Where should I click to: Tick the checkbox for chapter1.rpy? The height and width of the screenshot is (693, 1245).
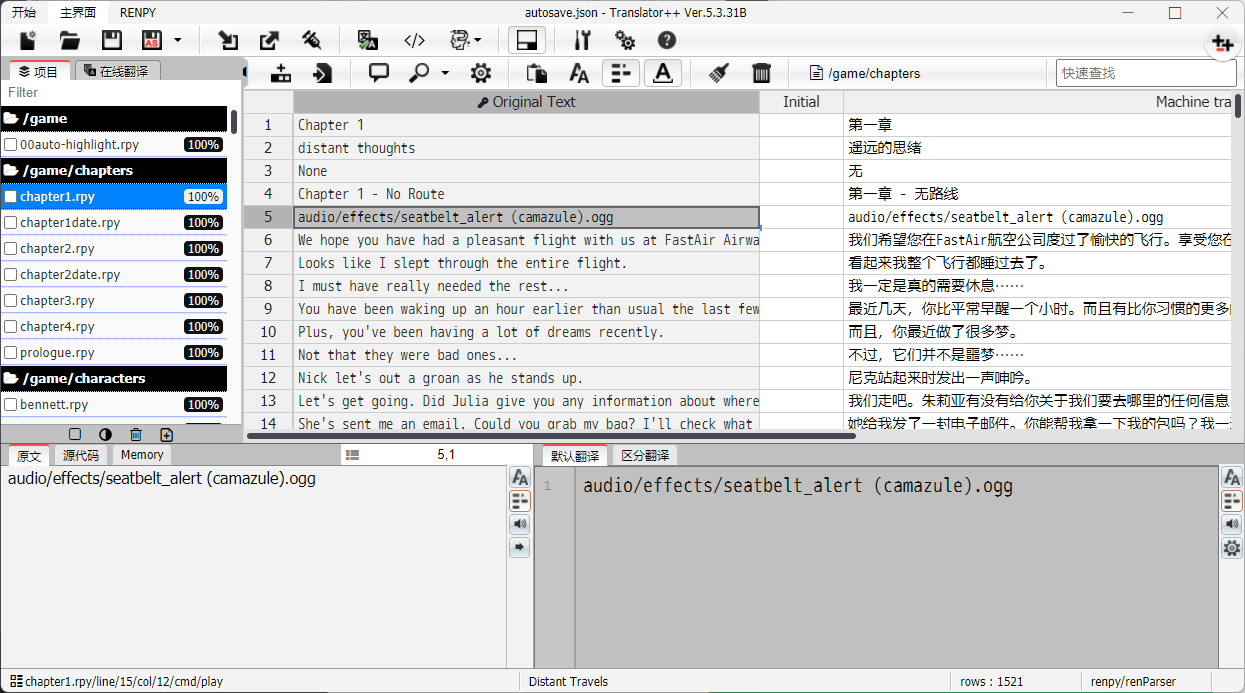(x=11, y=197)
